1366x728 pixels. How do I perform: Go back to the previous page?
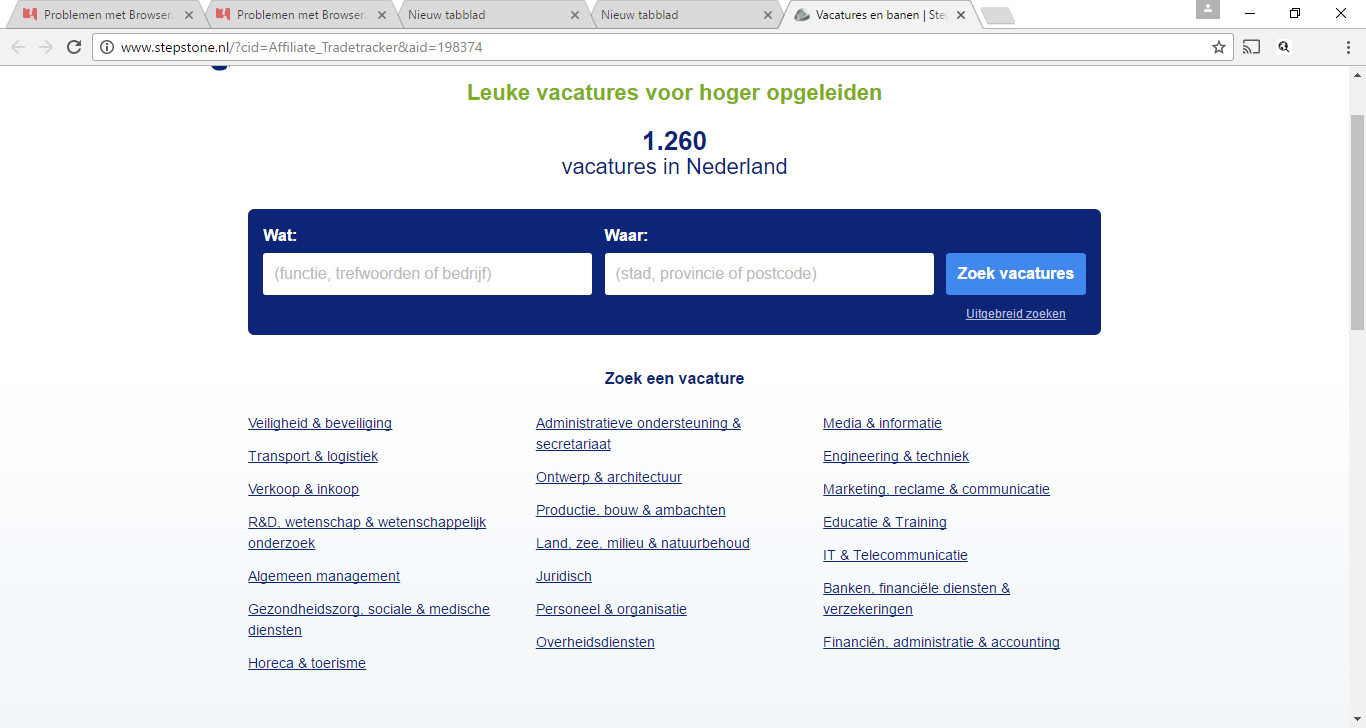18,47
